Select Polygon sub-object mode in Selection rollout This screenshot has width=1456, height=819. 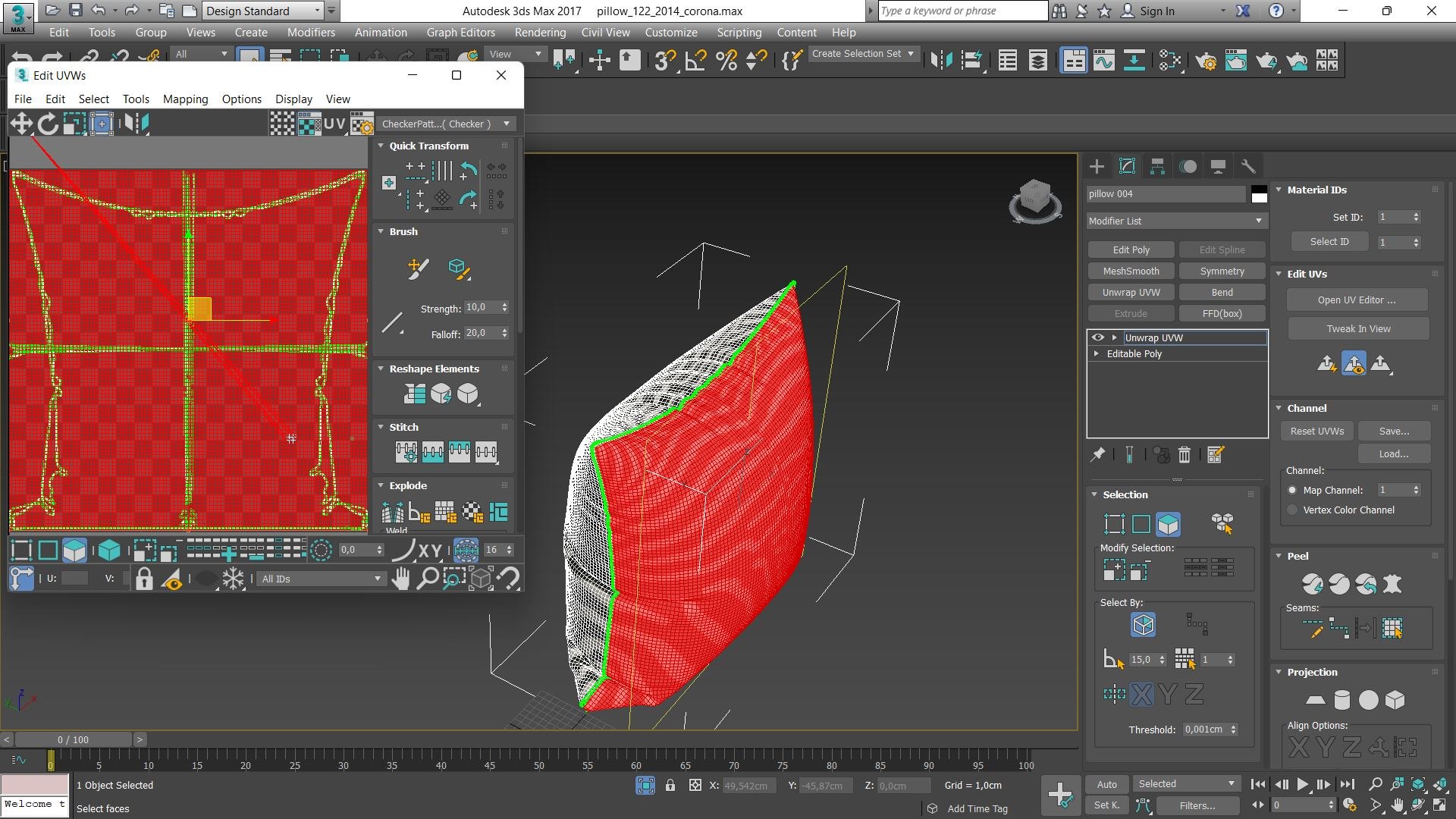1168,524
